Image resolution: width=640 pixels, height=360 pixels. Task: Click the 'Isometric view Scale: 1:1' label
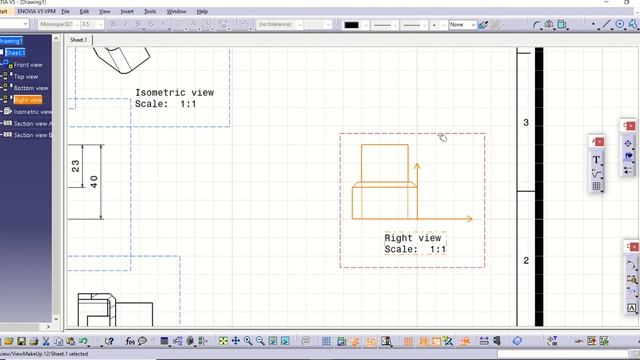point(175,98)
